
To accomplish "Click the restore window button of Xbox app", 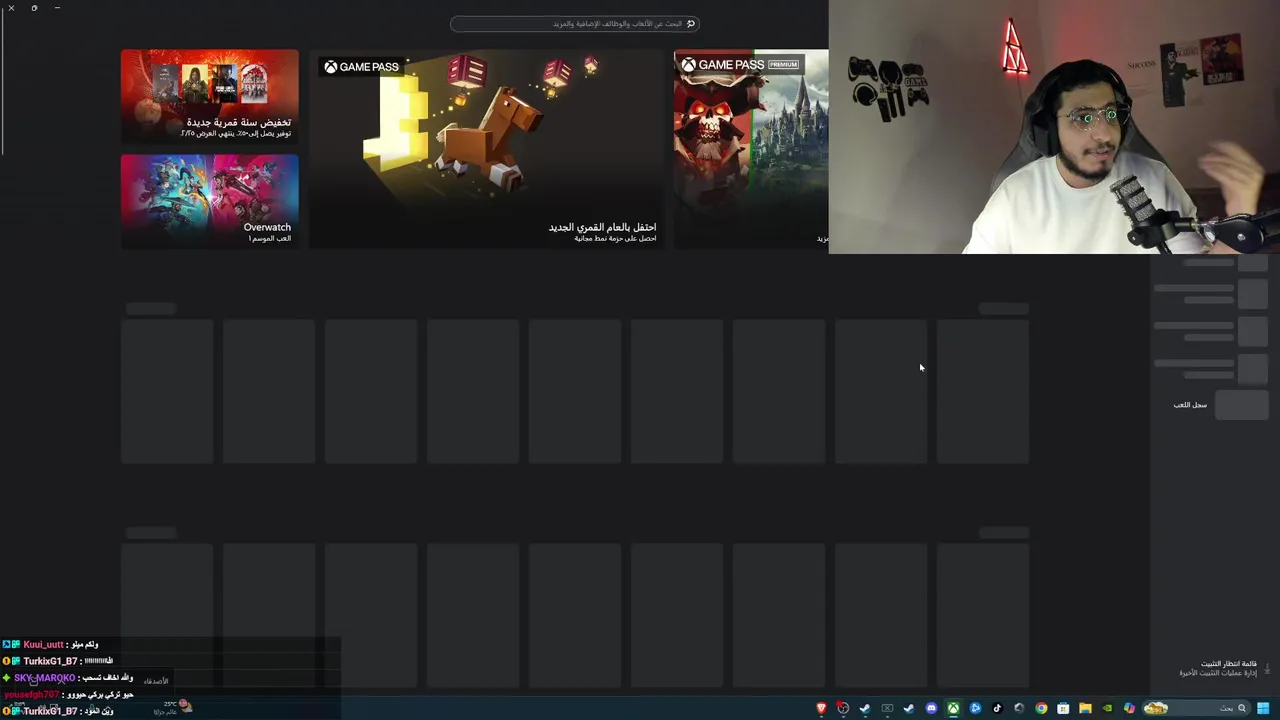I will [34, 8].
